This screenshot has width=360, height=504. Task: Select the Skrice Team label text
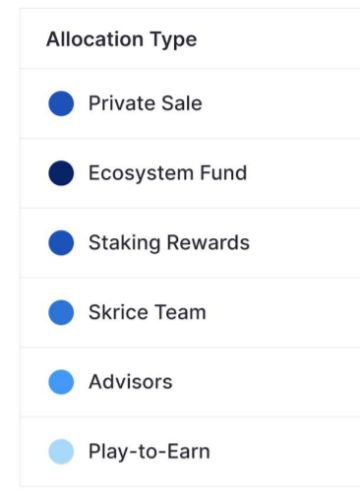(x=147, y=312)
